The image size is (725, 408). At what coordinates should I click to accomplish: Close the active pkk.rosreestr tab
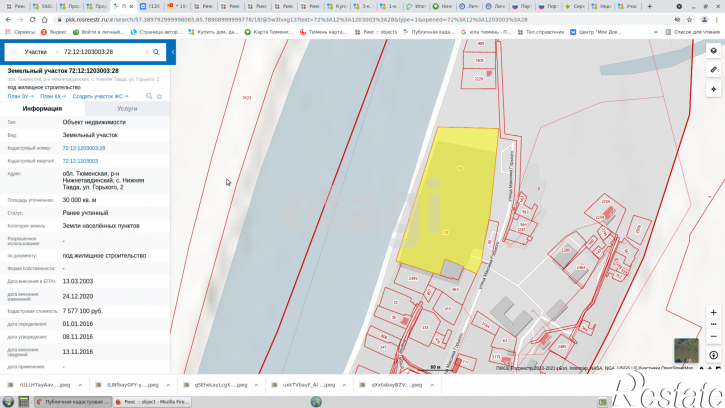point(132,6)
